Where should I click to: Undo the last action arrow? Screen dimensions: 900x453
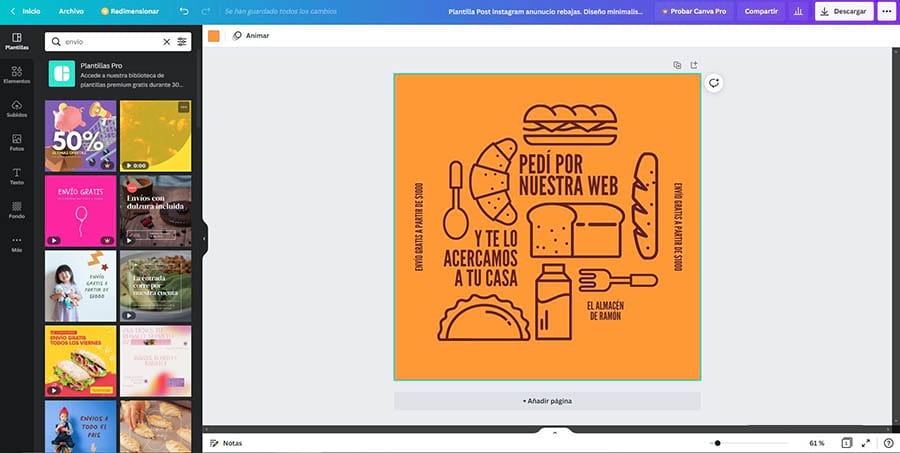[x=184, y=11]
